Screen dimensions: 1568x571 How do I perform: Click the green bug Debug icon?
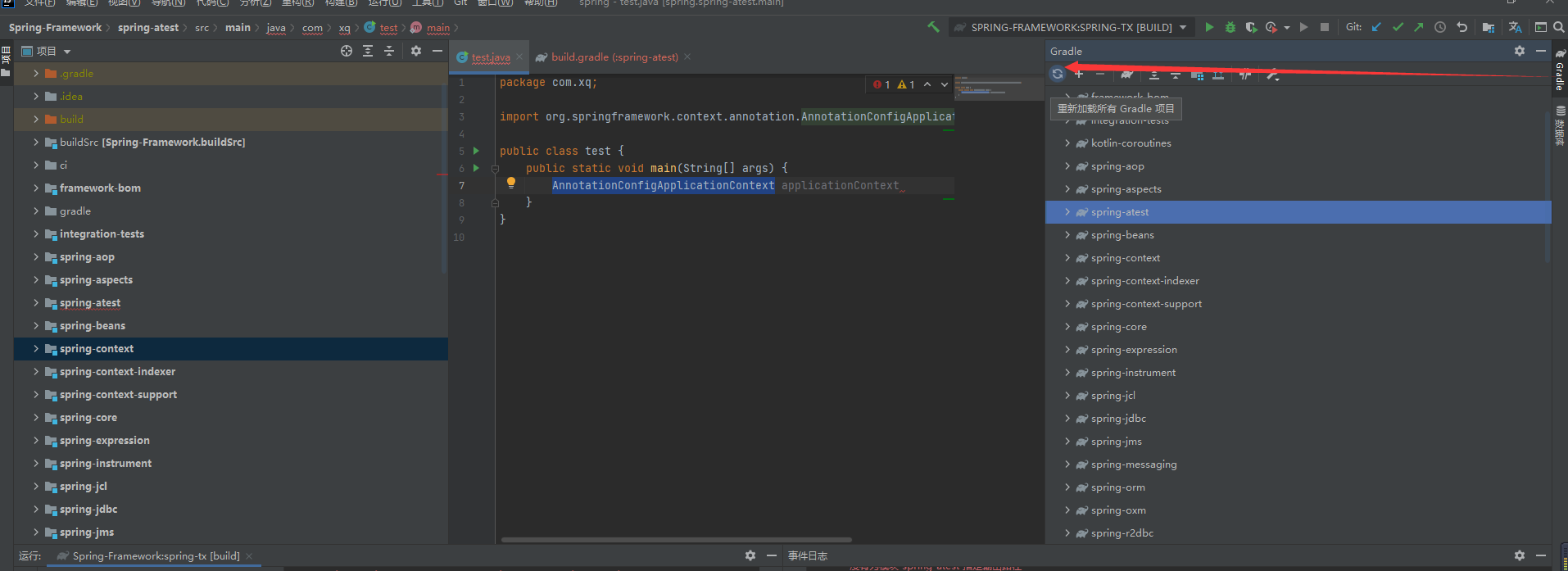coord(1230,27)
